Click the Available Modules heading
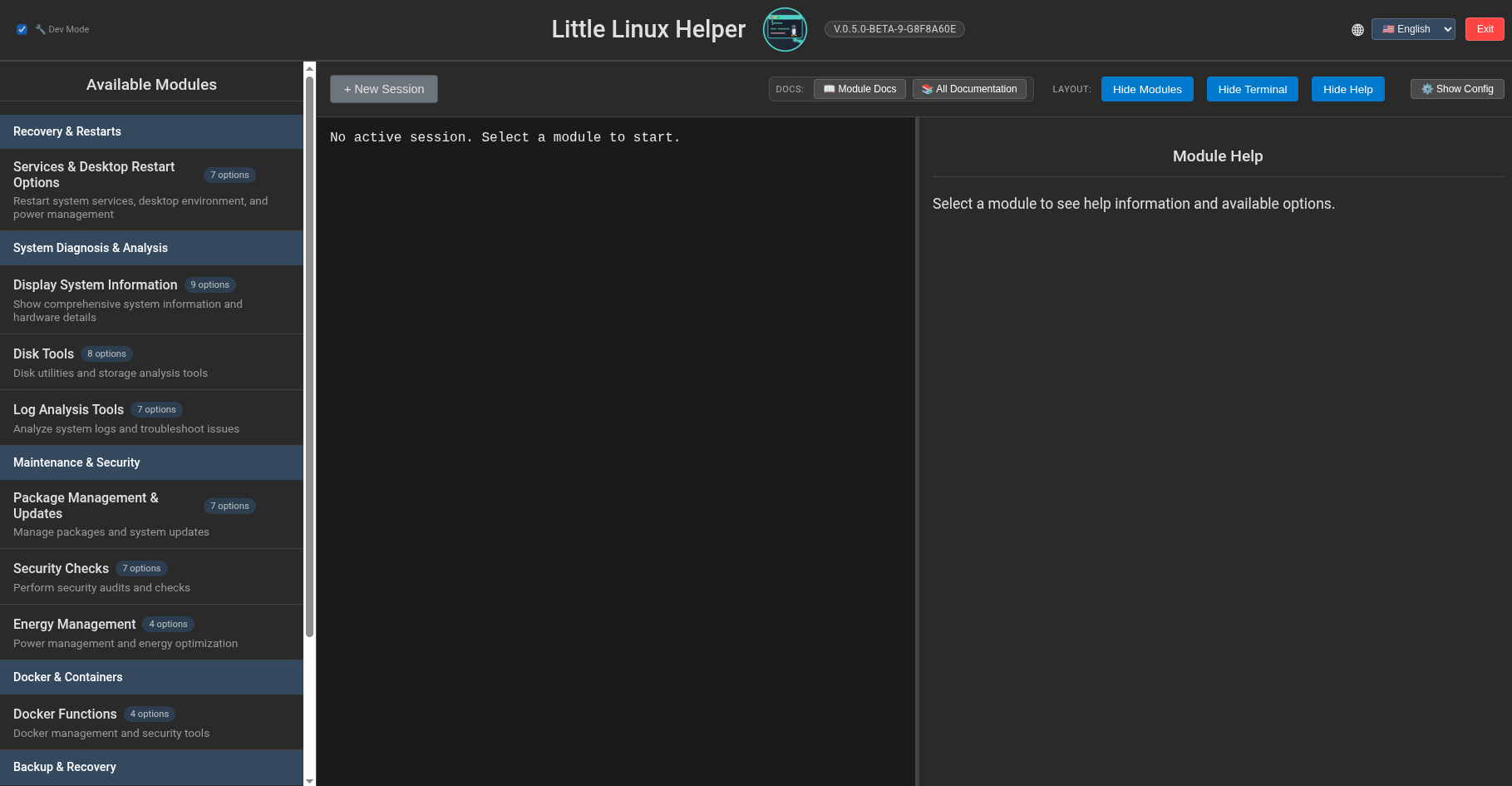The height and width of the screenshot is (786, 1512). (151, 84)
